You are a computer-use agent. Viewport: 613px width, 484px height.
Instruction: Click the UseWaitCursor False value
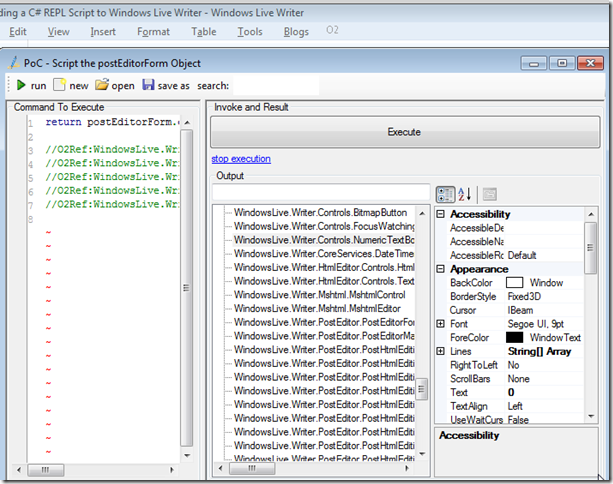click(545, 419)
